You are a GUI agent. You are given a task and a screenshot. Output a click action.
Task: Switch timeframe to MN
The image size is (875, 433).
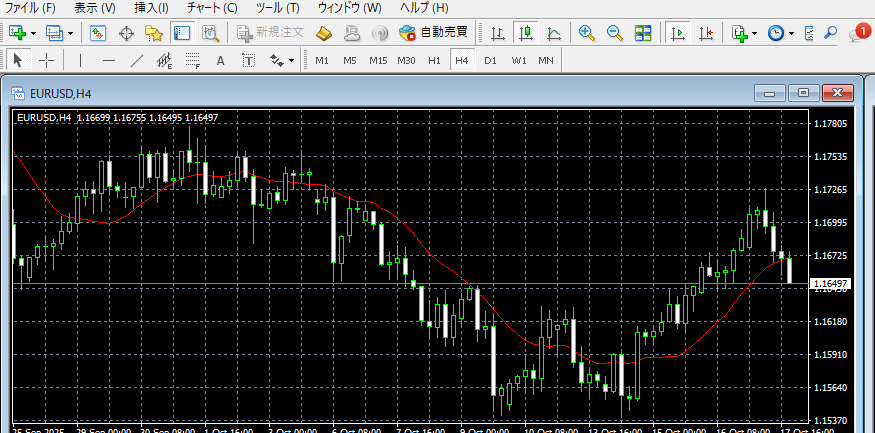click(546, 60)
